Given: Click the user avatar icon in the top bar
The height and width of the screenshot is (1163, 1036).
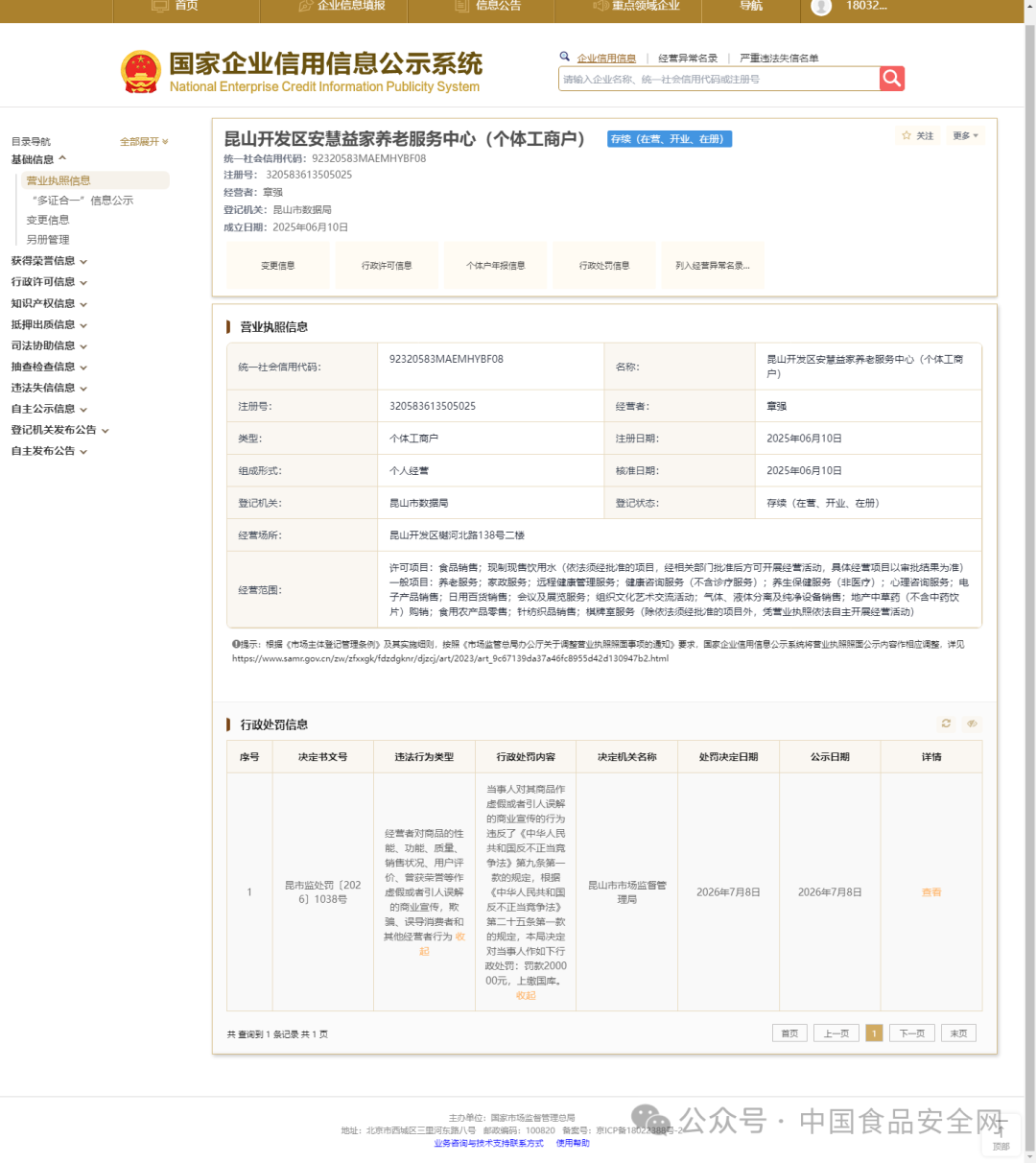Looking at the screenshot, I should (821, 7).
